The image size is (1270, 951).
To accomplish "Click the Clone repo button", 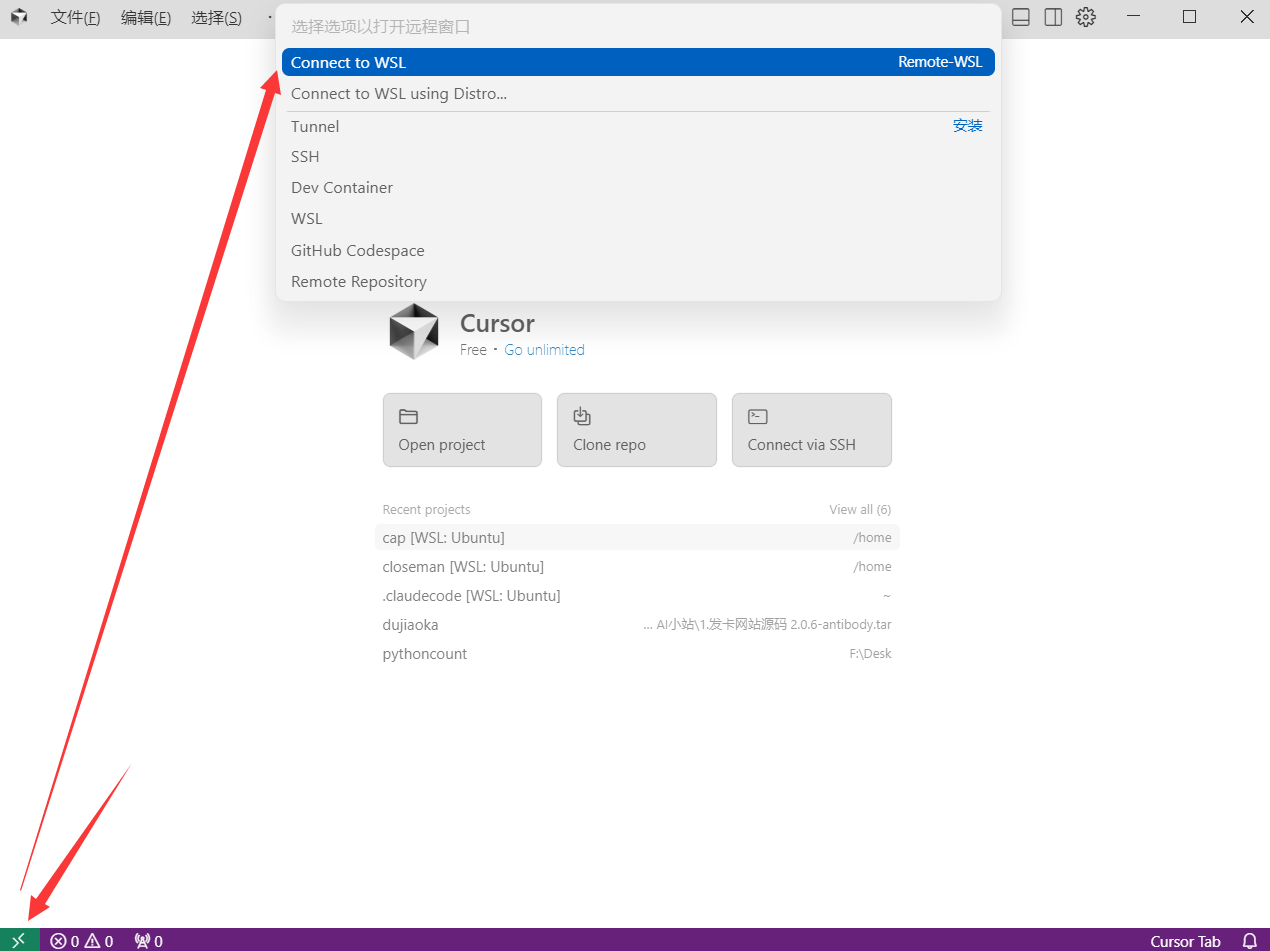I will coord(637,430).
